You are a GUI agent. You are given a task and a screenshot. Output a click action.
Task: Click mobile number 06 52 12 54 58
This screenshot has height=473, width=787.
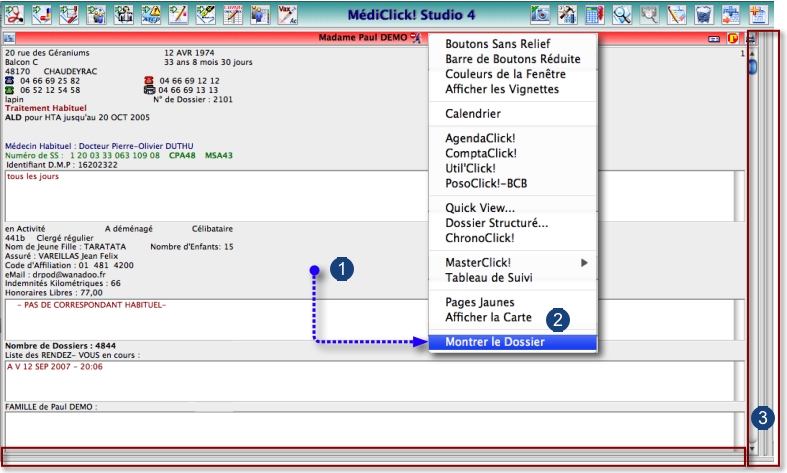(x=50, y=90)
